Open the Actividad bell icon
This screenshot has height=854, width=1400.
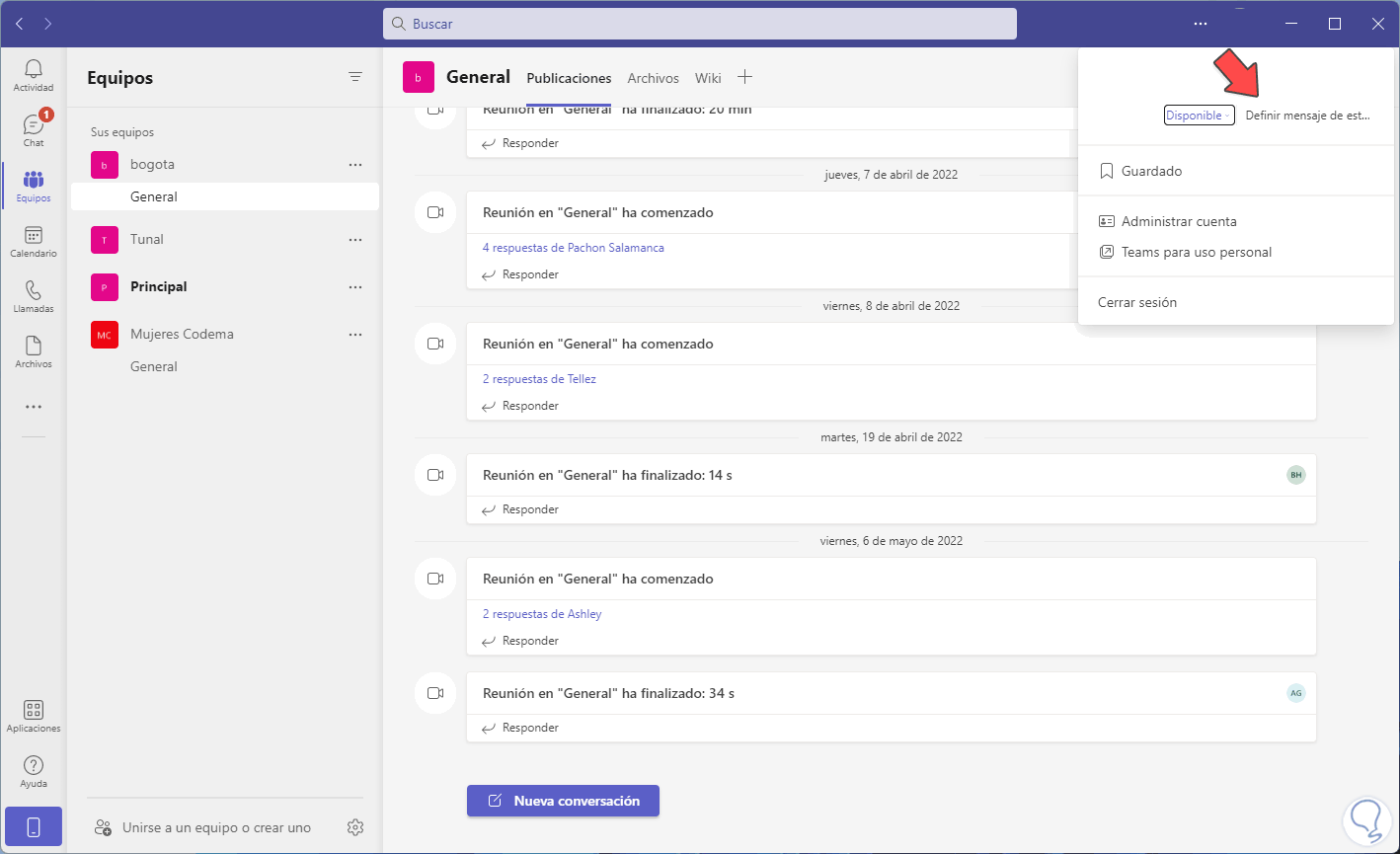coord(34,75)
